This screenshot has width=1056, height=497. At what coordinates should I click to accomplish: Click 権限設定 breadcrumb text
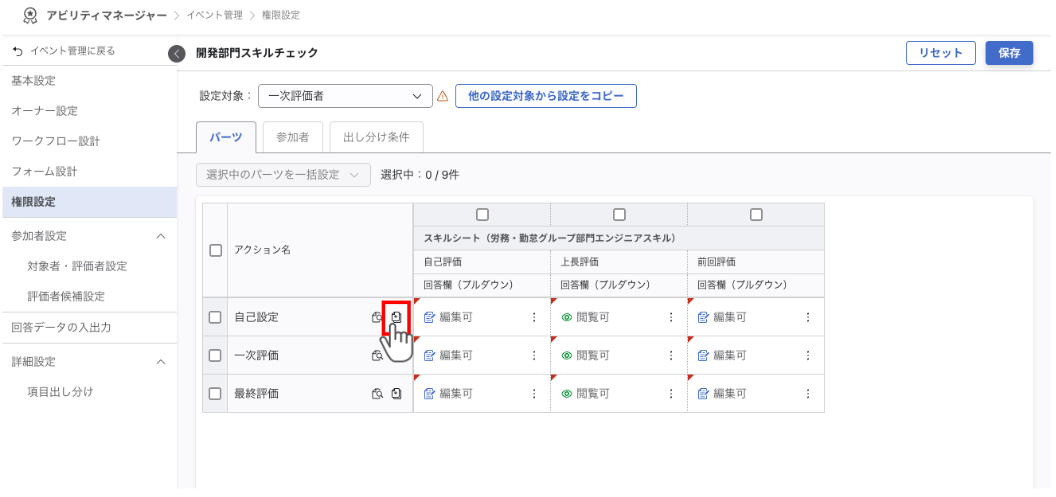tap(282, 14)
